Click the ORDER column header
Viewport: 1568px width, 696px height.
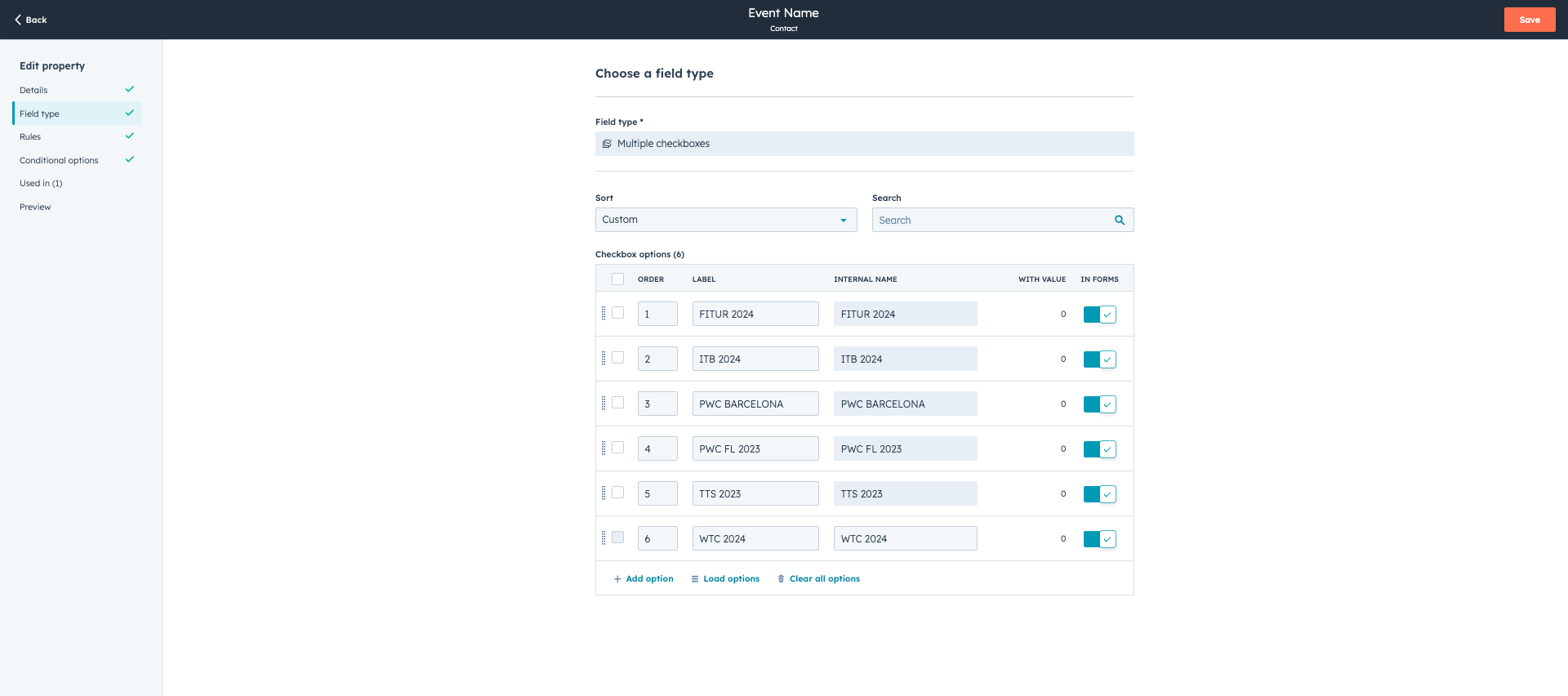coord(651,279)
